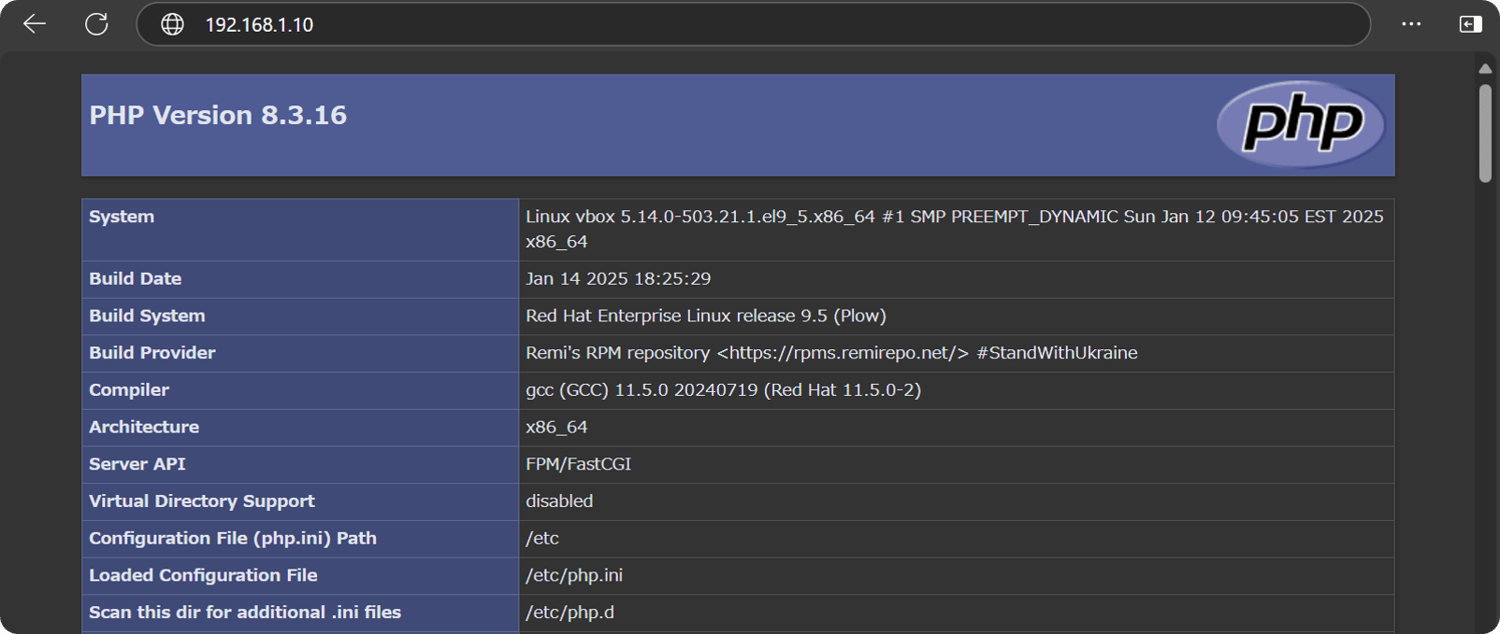Click the Server API label
This screenshot has width=1500, height=634.
137,464
